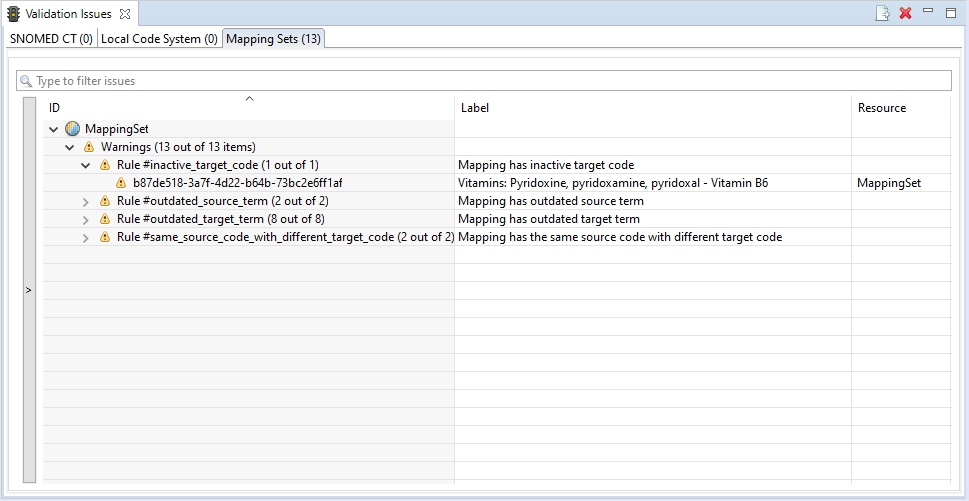Image resolution: width=969 pixels, height=501 pixels.
Task: Click warning icon of b87de518 issue row
Action: [121, 183]
